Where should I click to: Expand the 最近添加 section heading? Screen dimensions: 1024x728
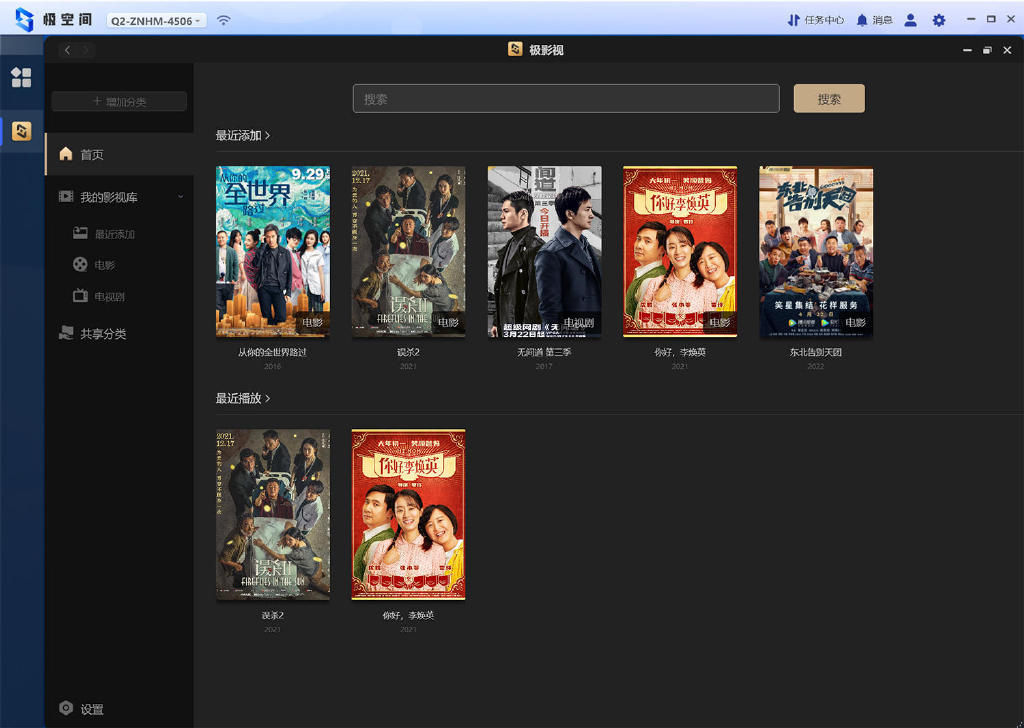pyautogui.click(x=243, y=135)
